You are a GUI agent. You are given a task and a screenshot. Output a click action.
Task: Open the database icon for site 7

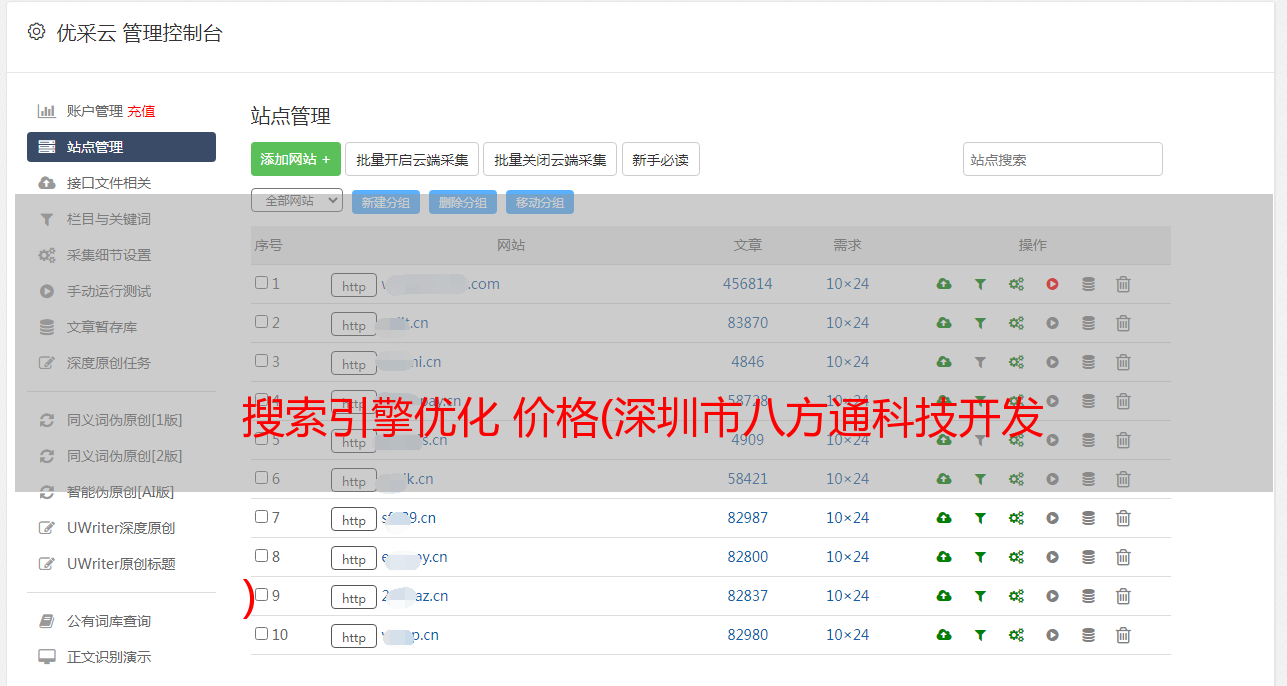pos(1088,518)
